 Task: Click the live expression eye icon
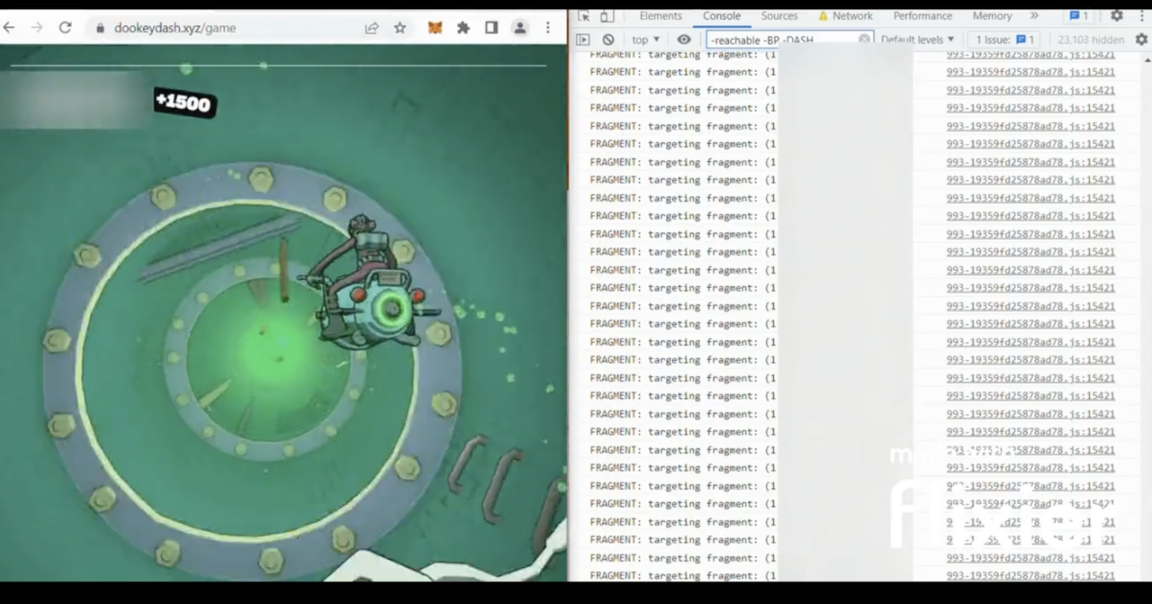click(684, 40)
